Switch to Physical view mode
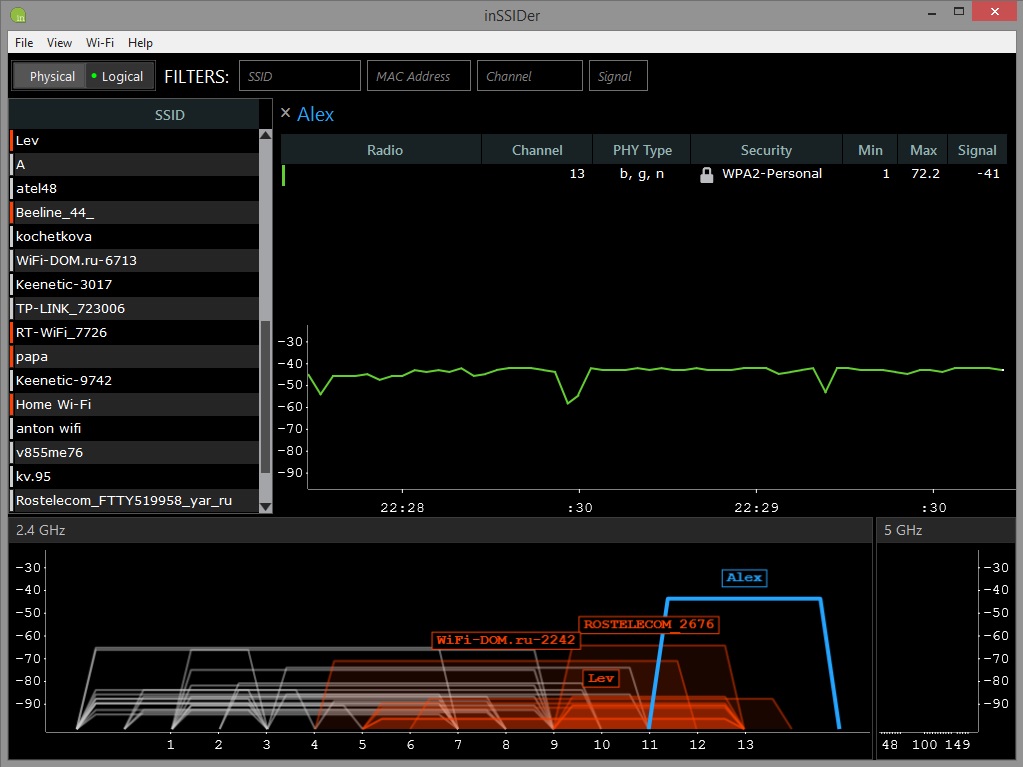The image size is (1023, 767). coord(51,76)
